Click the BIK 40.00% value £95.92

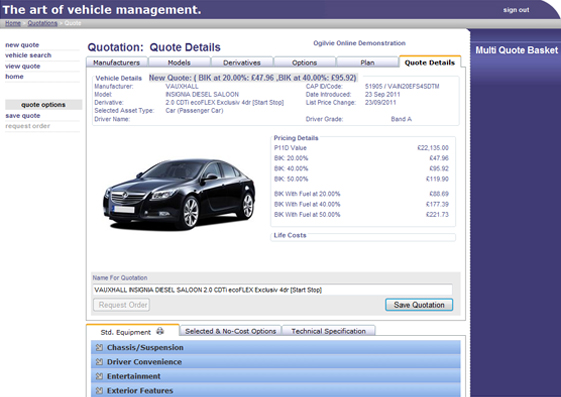tap(439, 168)
